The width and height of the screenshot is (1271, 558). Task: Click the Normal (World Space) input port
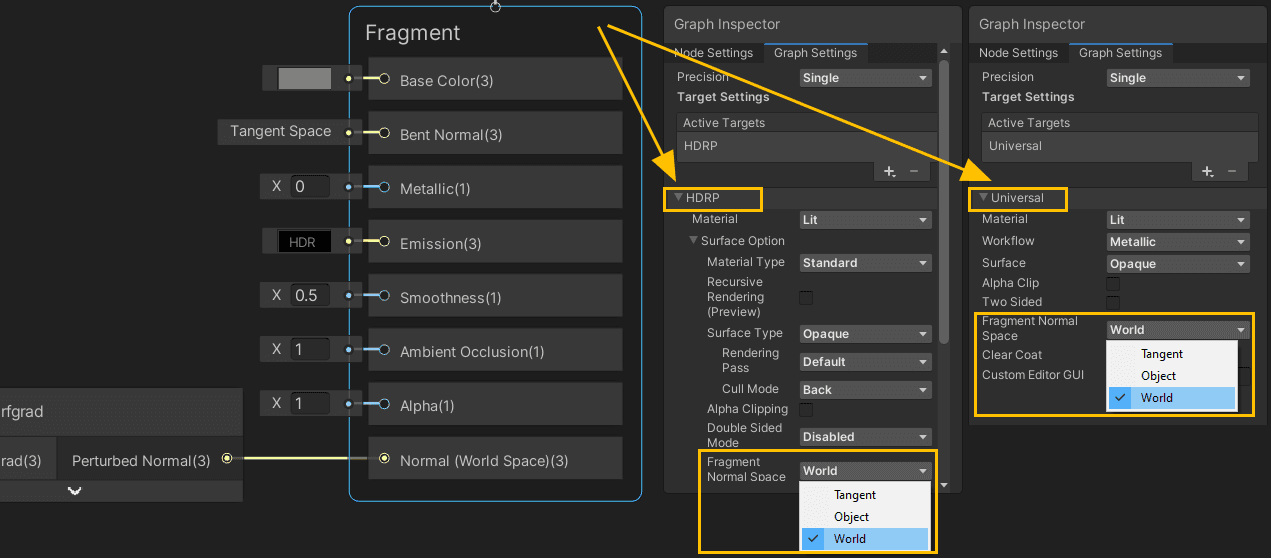[x=384, y=459]
